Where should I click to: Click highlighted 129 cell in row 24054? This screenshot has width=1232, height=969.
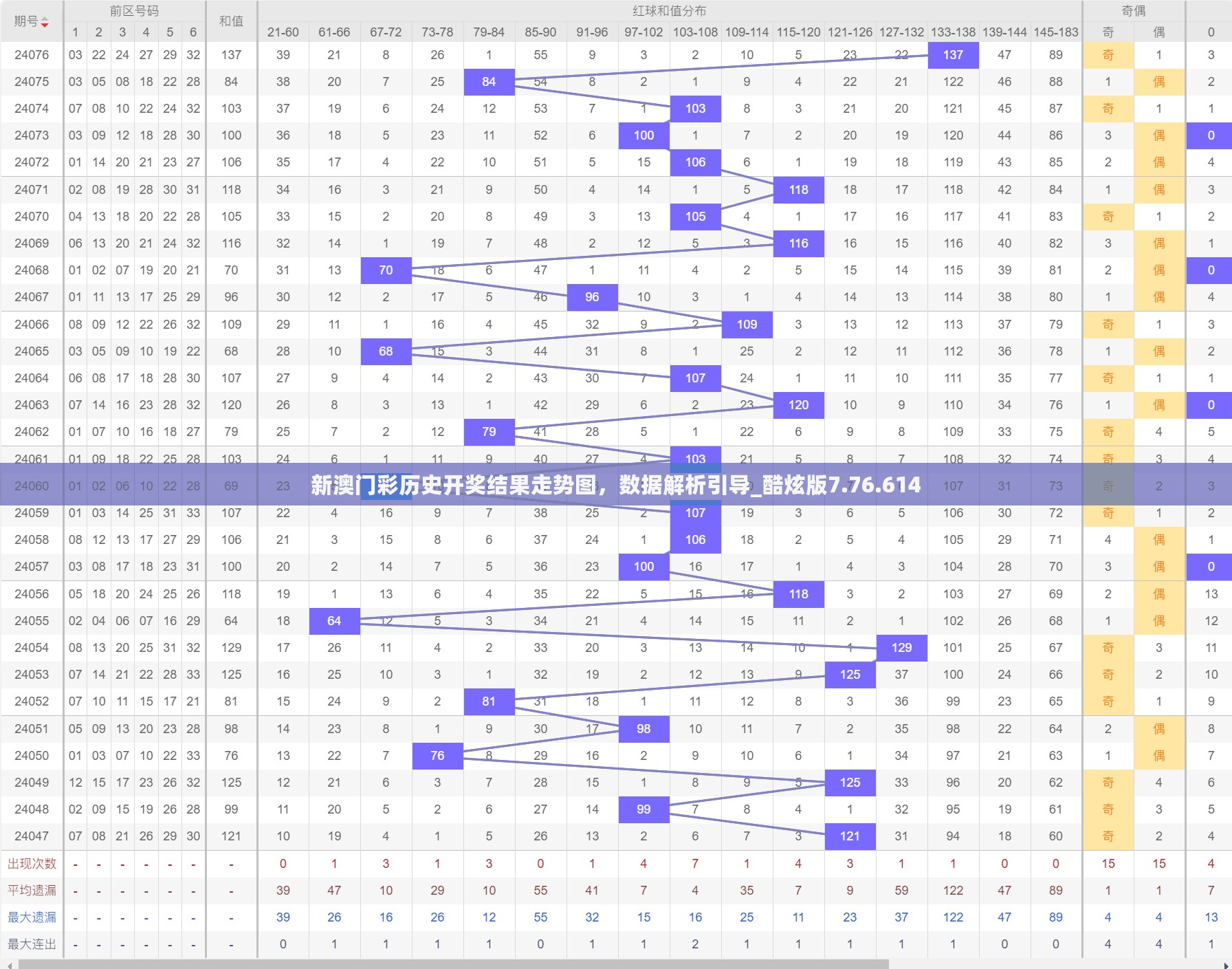coord(901,648)
